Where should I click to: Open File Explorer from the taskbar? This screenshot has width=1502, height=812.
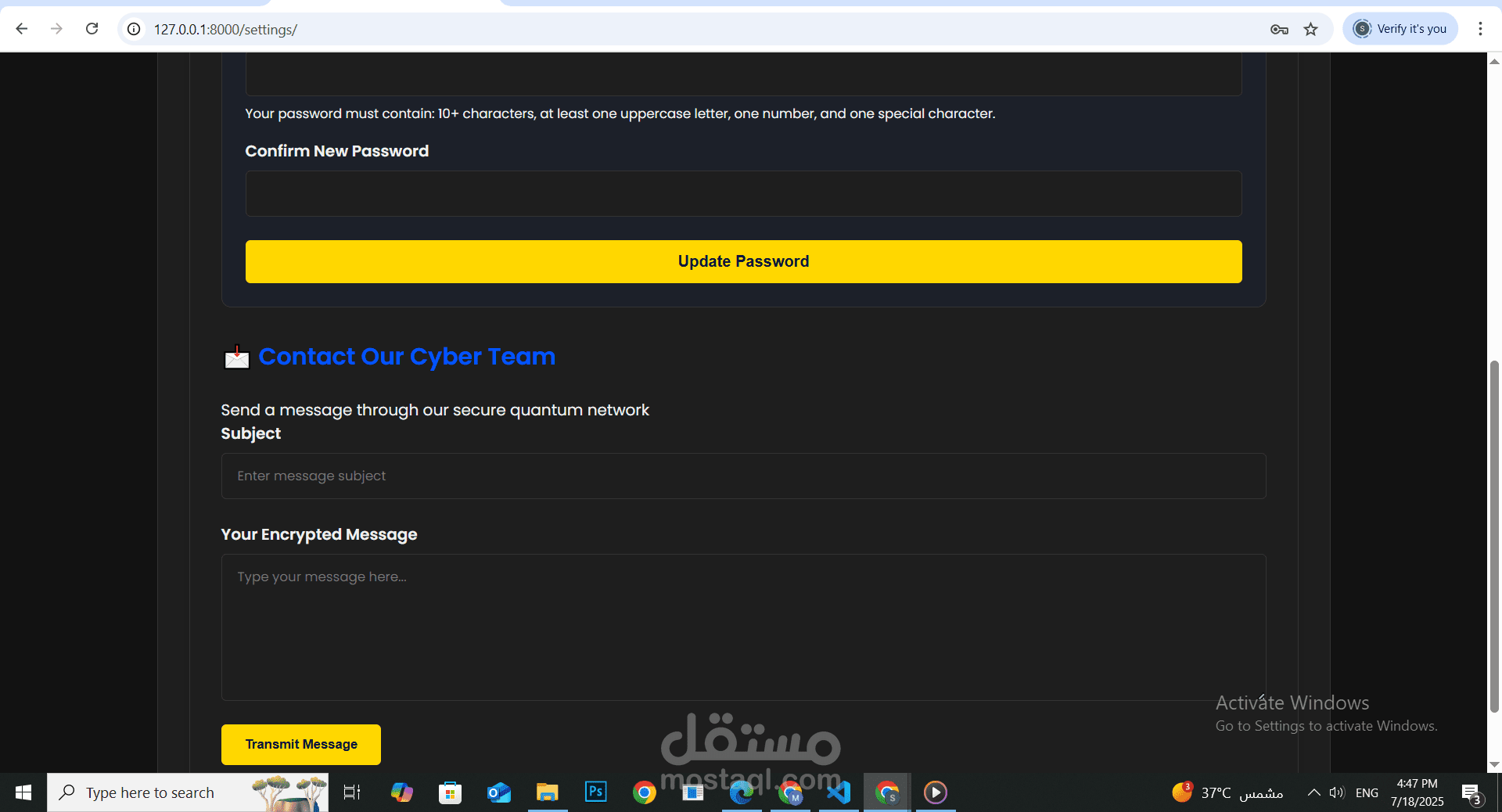click(x=548, y=792)
